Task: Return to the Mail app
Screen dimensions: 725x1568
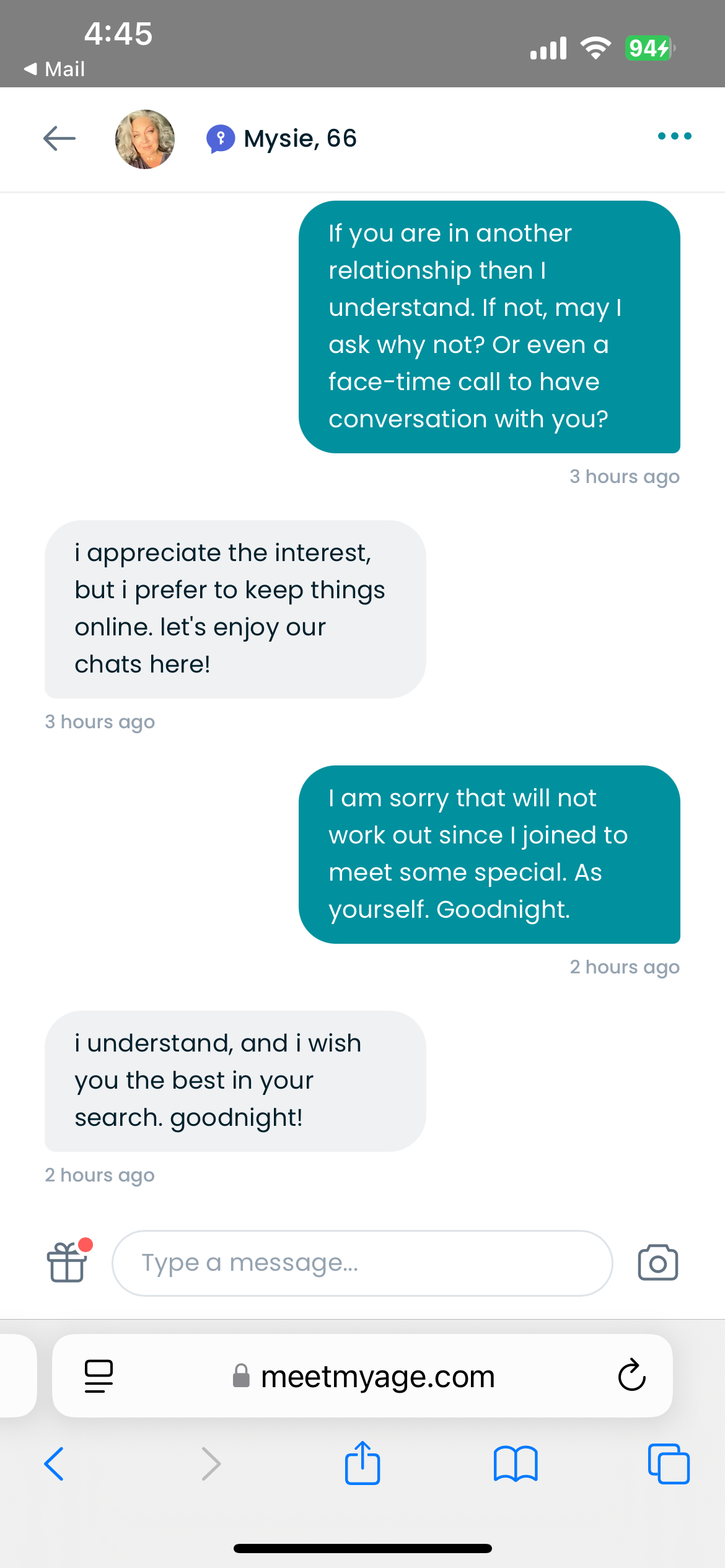Action: [55, 69]
